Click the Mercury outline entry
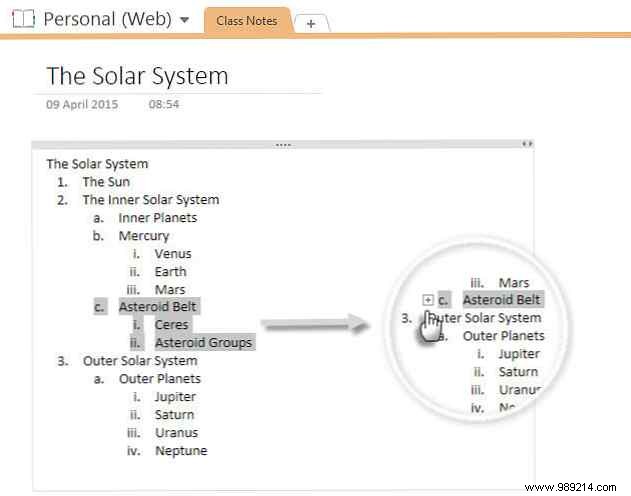 (x=144, y=236)
